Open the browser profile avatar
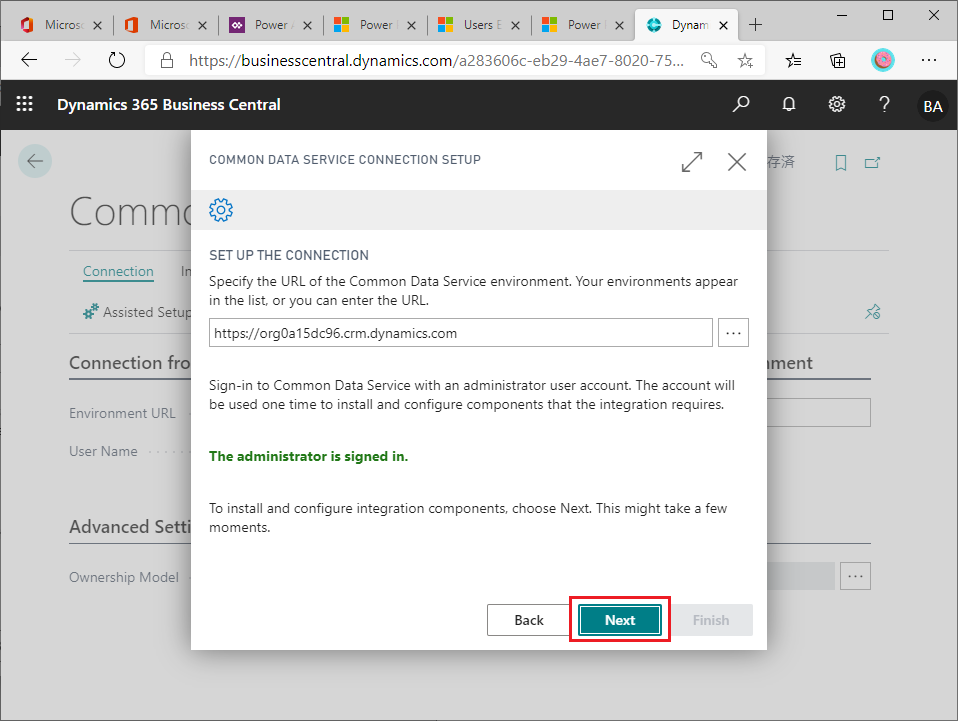 click(883, 60)
